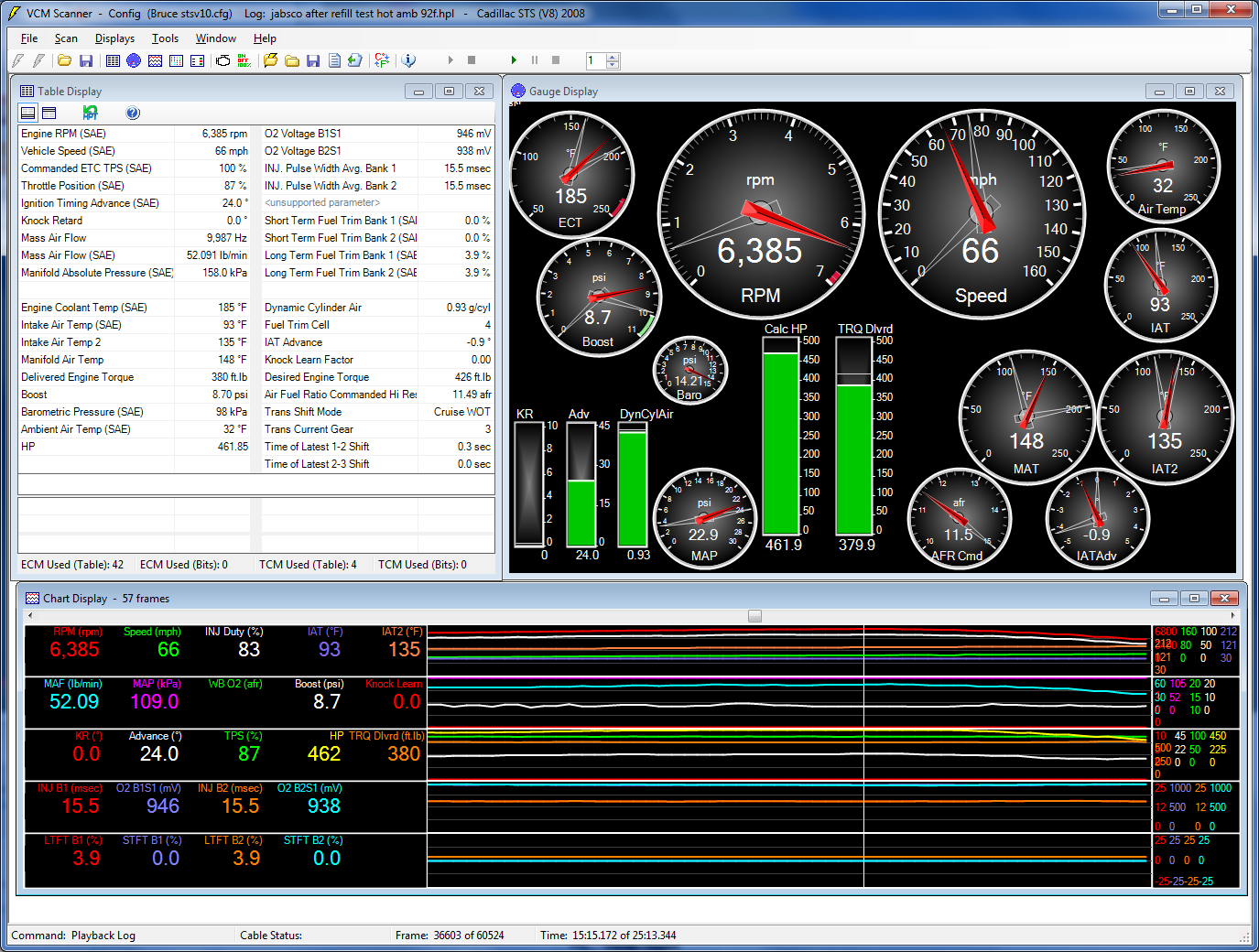Open the blue help icon in Table Display
This screenshot has height=952, width=1259.
click(133, 113)
